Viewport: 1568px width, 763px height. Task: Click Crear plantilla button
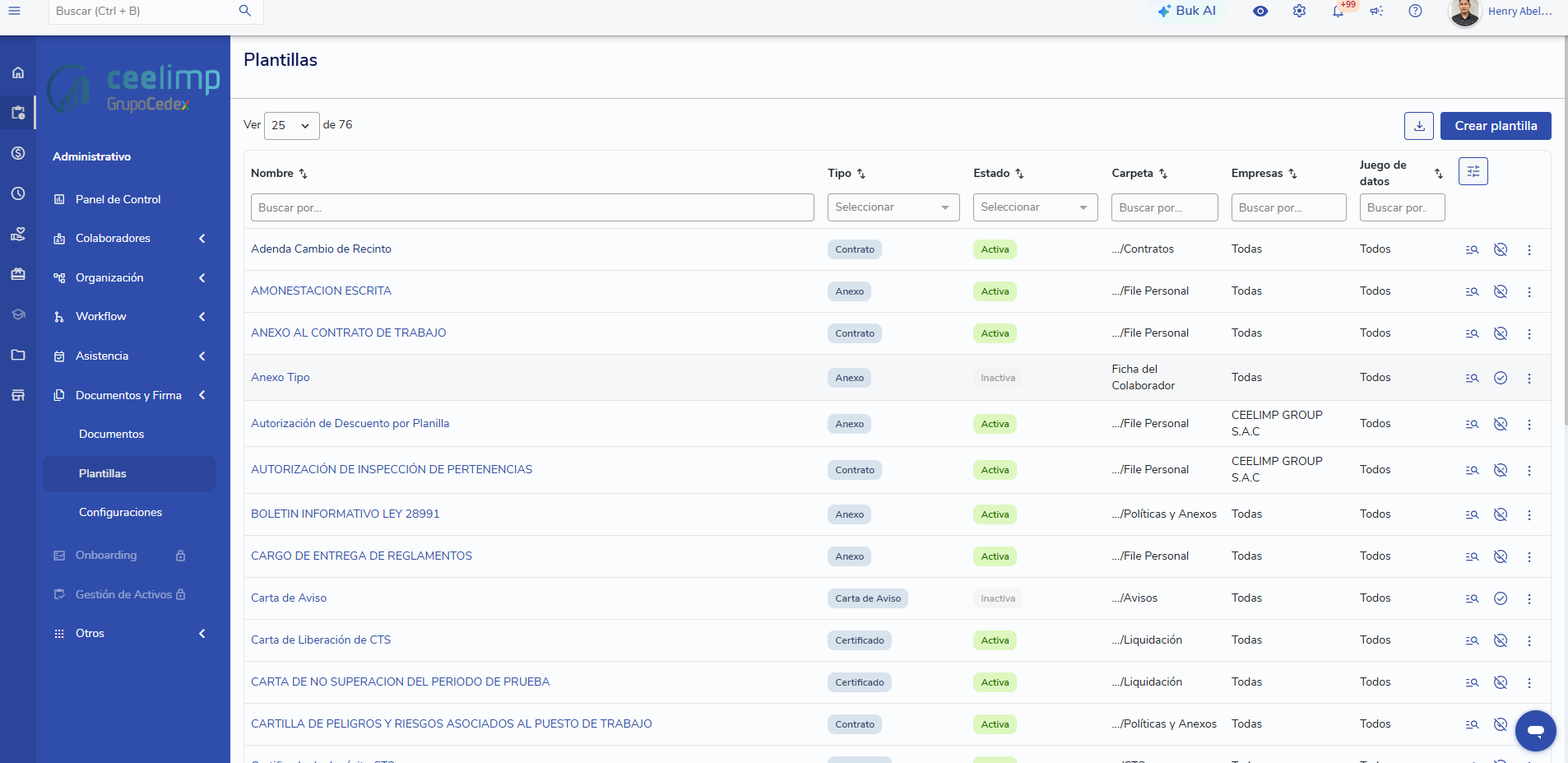(x=1496, y=126)
